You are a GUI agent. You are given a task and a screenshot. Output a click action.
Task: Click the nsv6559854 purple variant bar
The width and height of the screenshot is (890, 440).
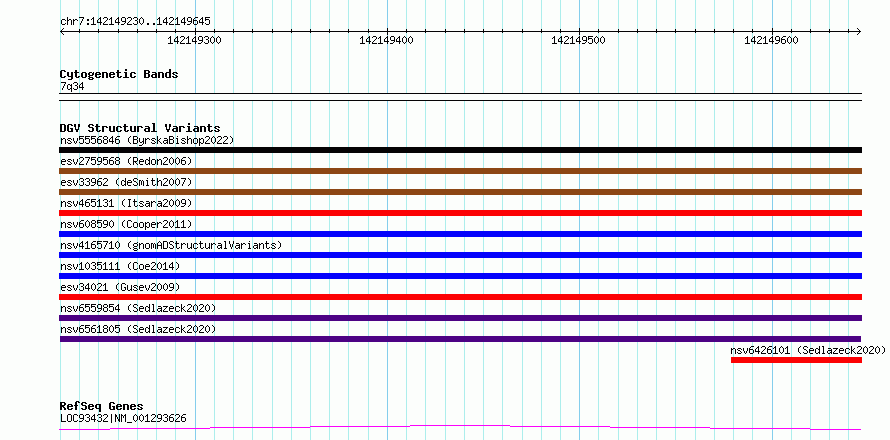pos(460,318)
